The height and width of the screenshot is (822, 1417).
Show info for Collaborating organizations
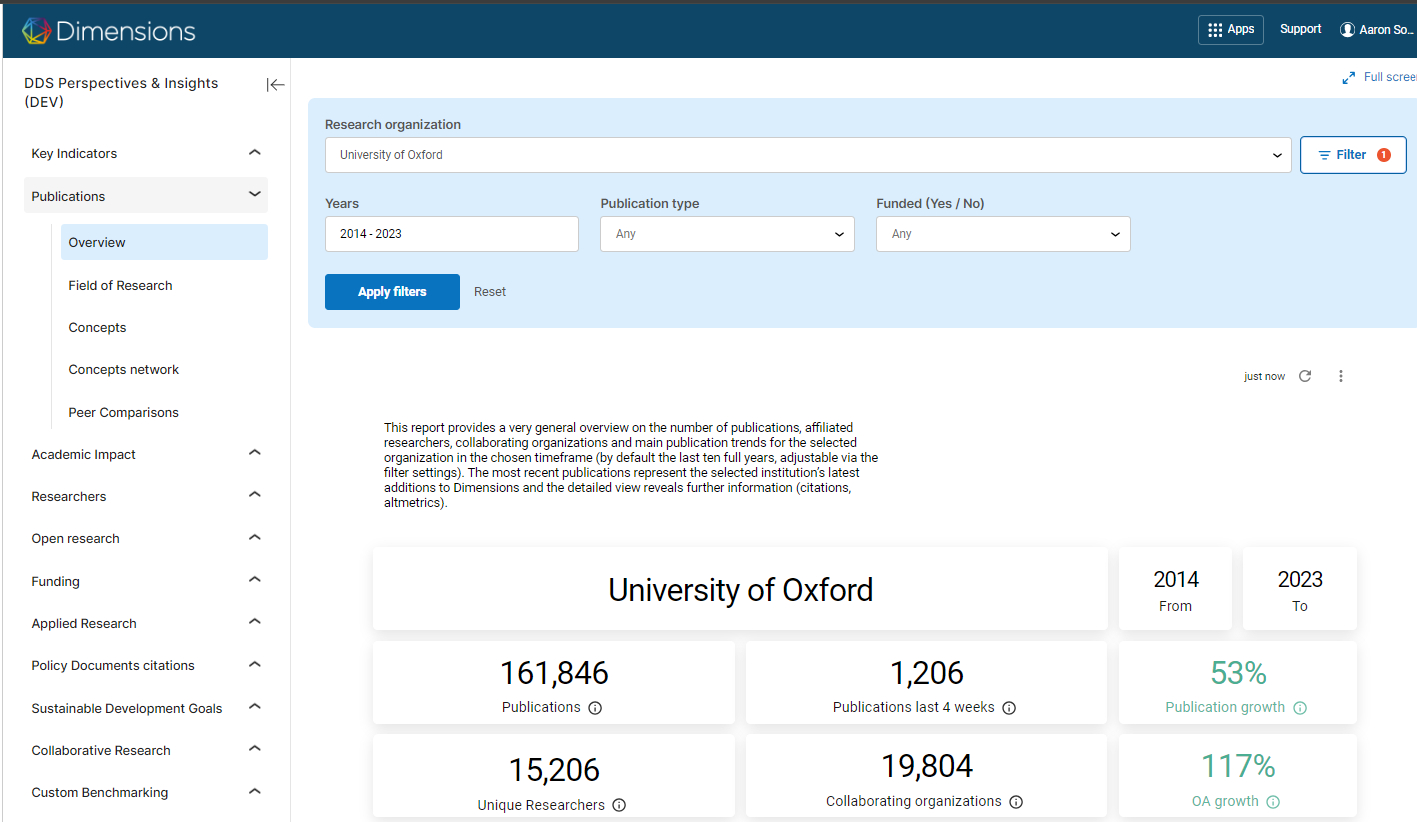(x=1016, y=802)
